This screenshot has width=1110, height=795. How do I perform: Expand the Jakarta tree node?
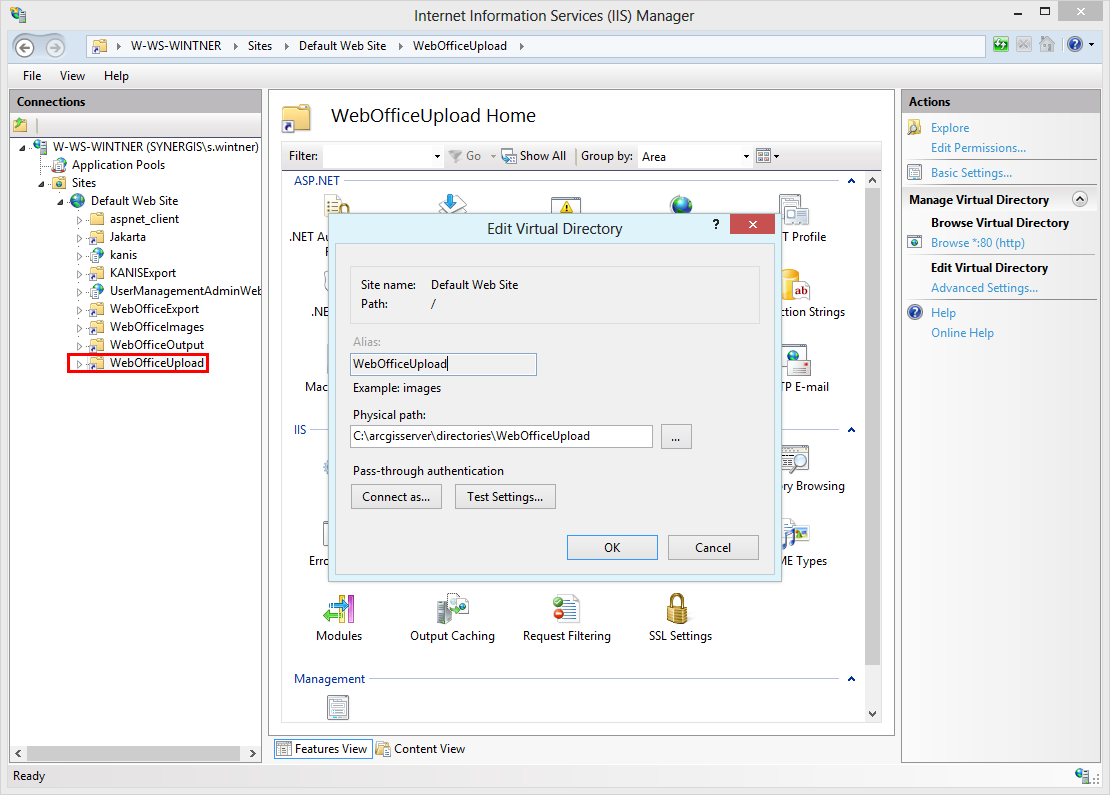click(82, 236)
